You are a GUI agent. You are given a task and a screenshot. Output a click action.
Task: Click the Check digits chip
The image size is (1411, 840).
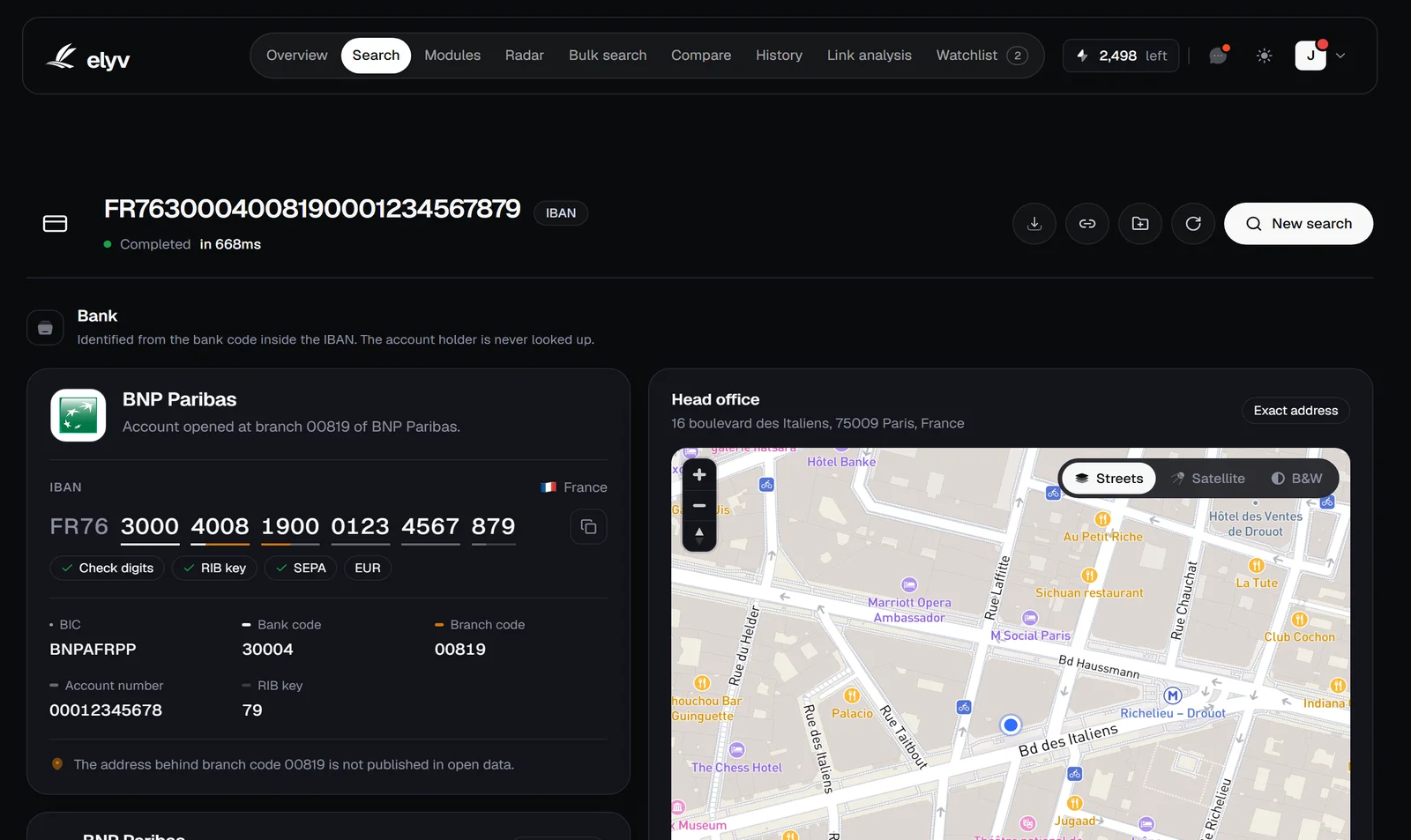point(108,569)
